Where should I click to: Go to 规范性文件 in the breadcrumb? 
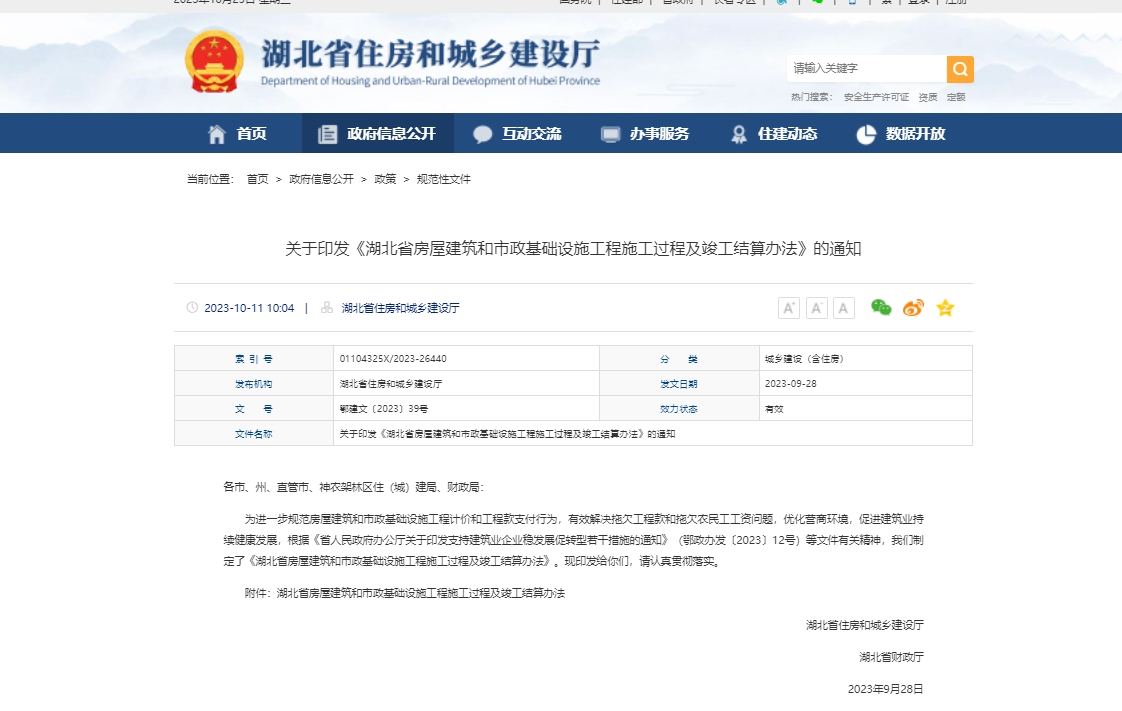(444, 180)
